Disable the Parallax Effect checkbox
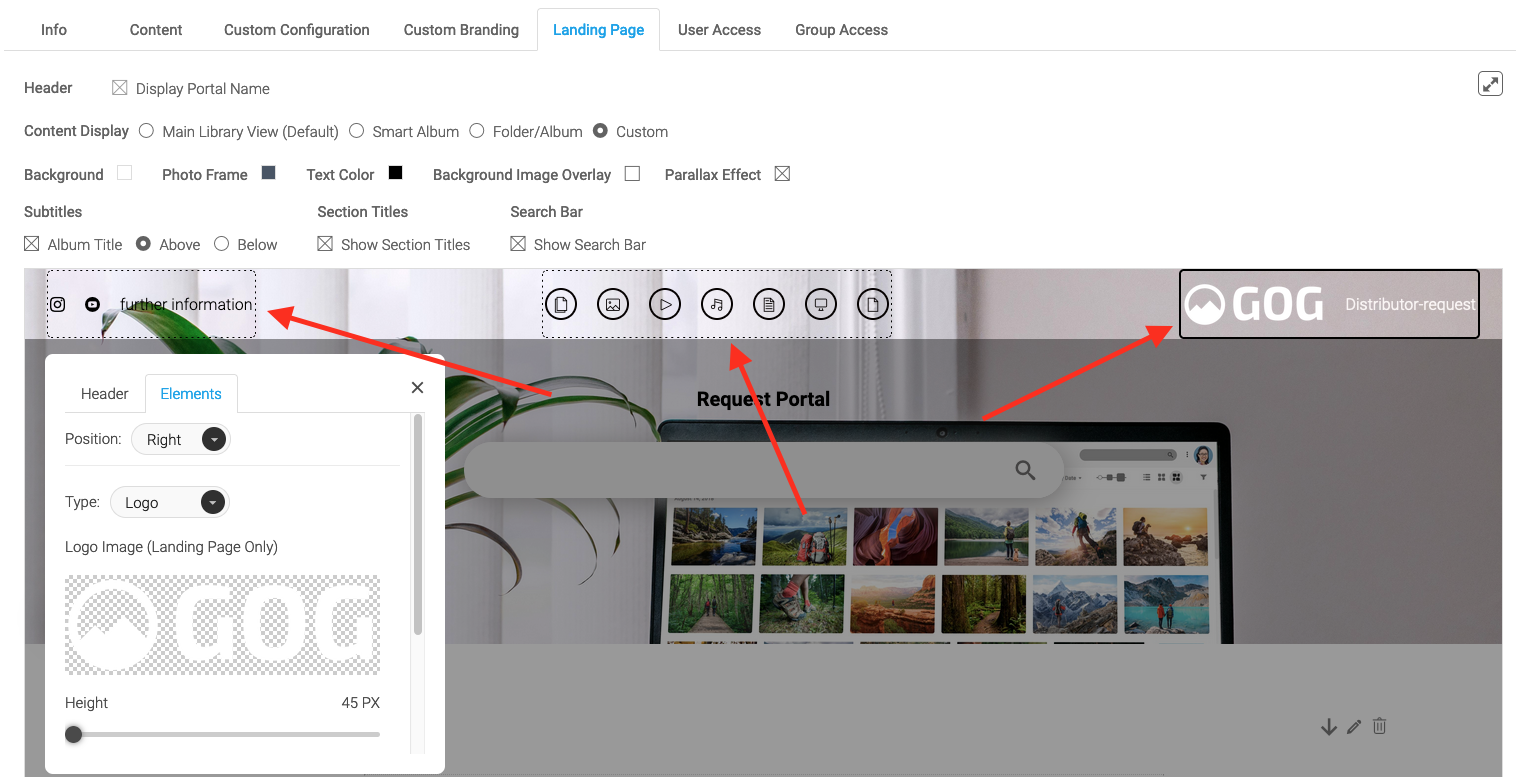 point(782,174)
